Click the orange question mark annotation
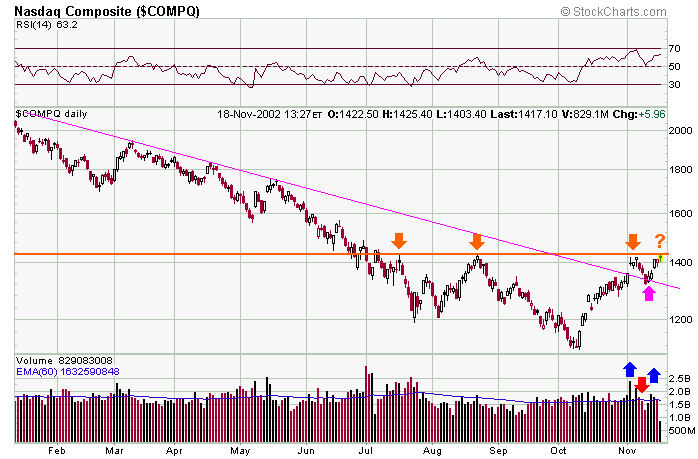This screenshot has width=698, height=459. tap(659, 241)
